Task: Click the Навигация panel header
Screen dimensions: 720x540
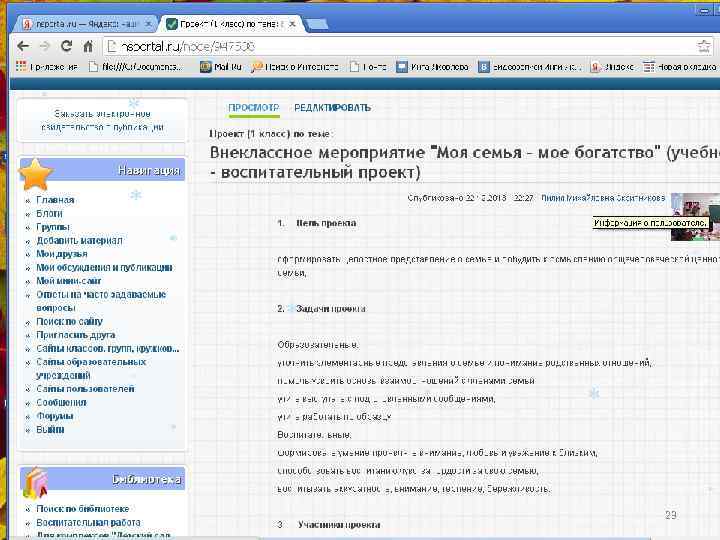Action: [x=102, y=170]
